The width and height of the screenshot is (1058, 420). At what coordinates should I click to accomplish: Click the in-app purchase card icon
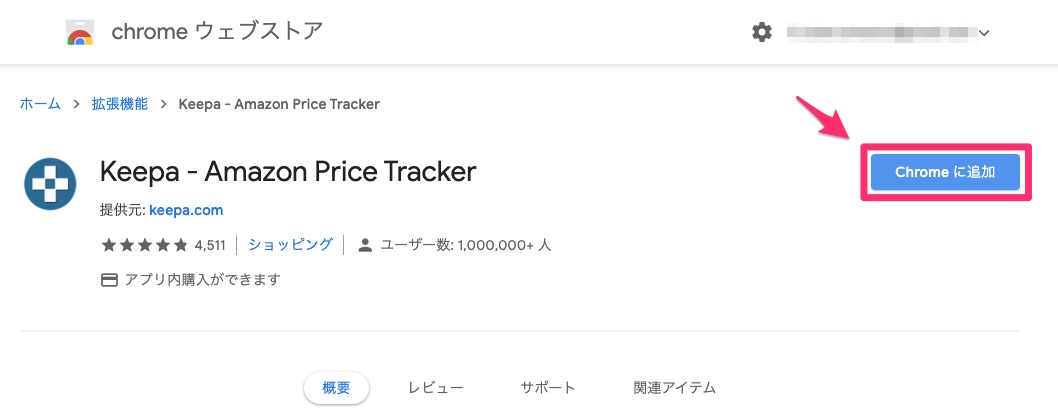[x=109, y=280]
